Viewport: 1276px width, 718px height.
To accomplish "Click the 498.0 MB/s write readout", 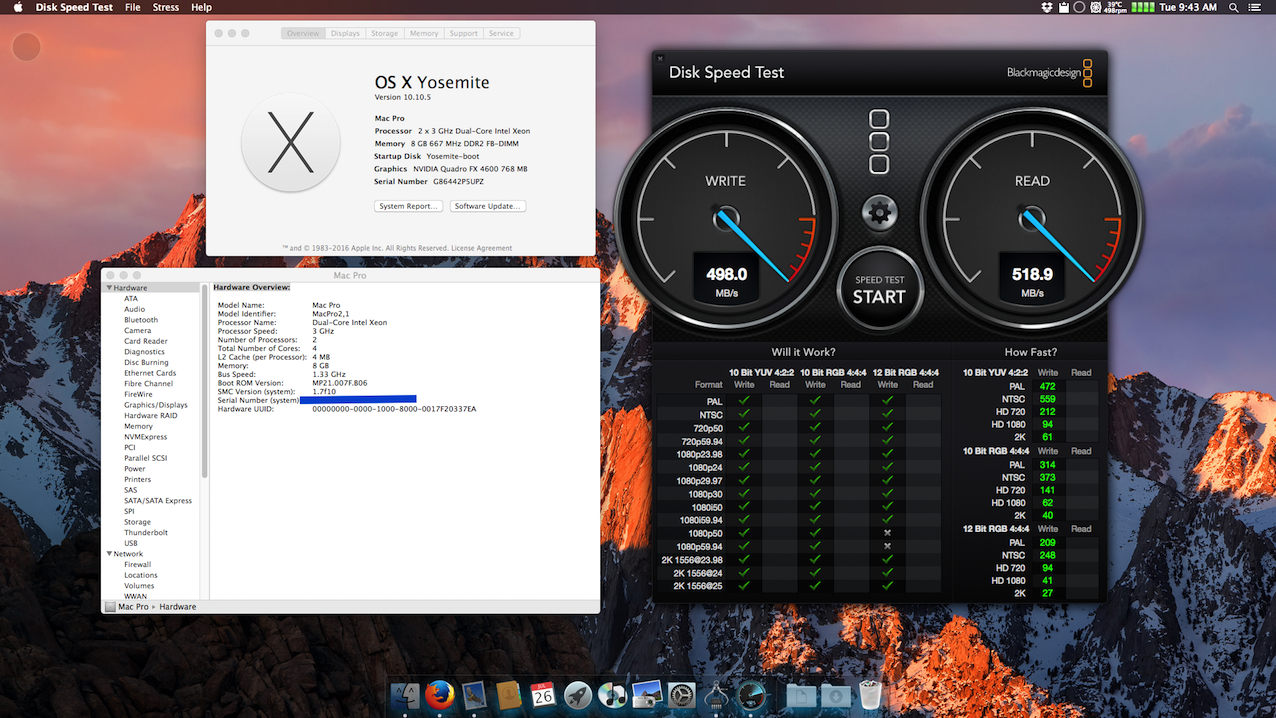I will [727, 280].
